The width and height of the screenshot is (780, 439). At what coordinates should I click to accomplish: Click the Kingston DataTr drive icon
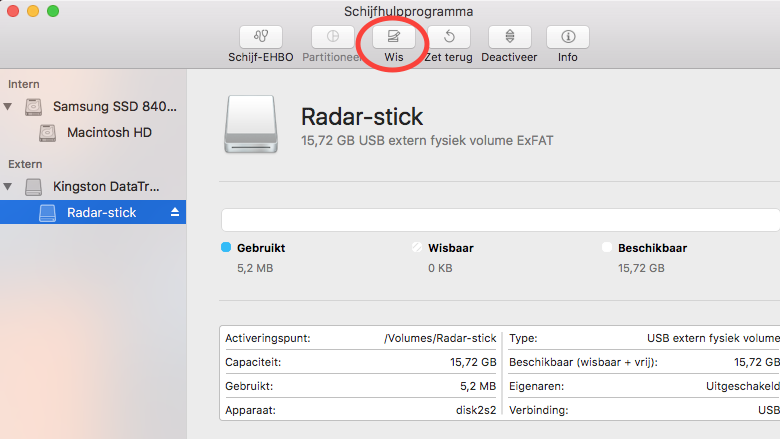[33, 187]
